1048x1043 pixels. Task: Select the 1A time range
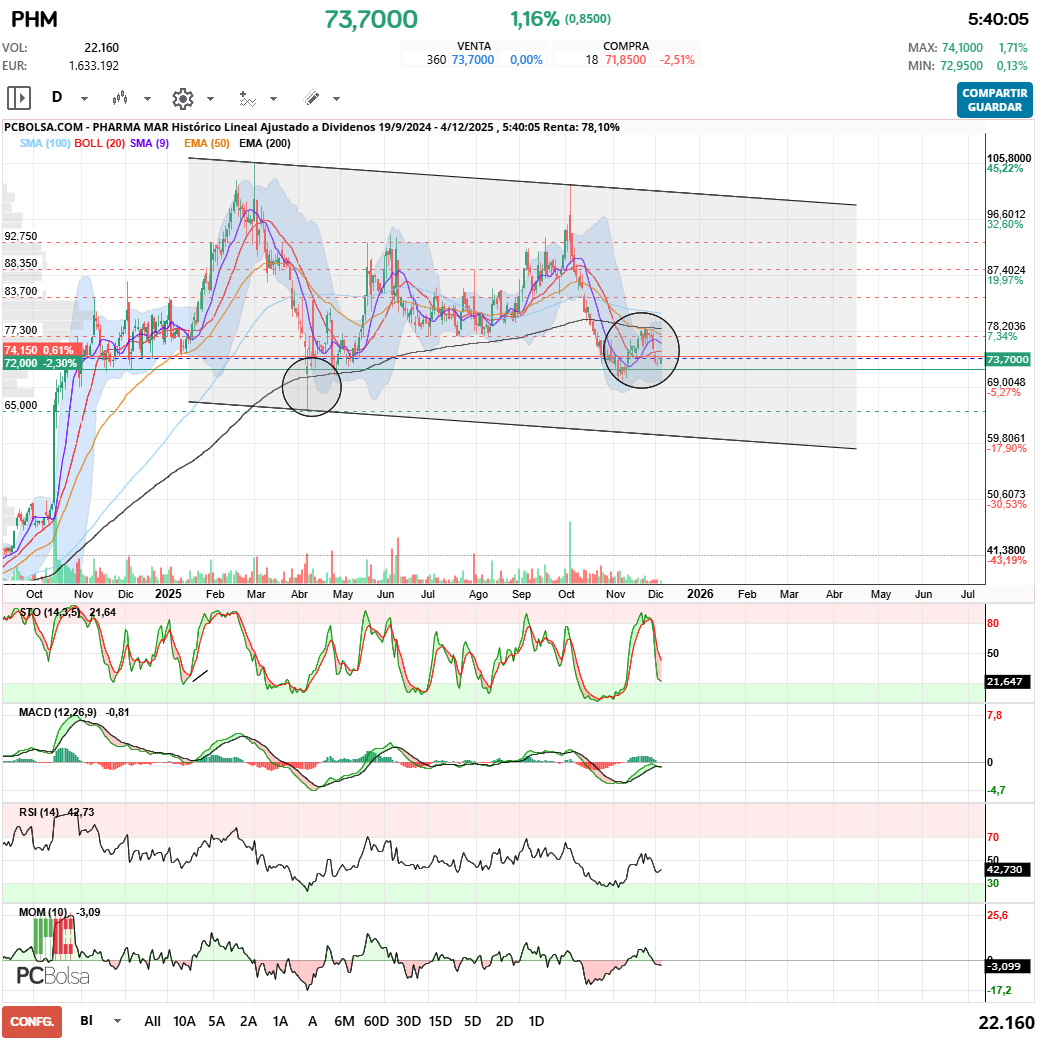point(280,1021)
